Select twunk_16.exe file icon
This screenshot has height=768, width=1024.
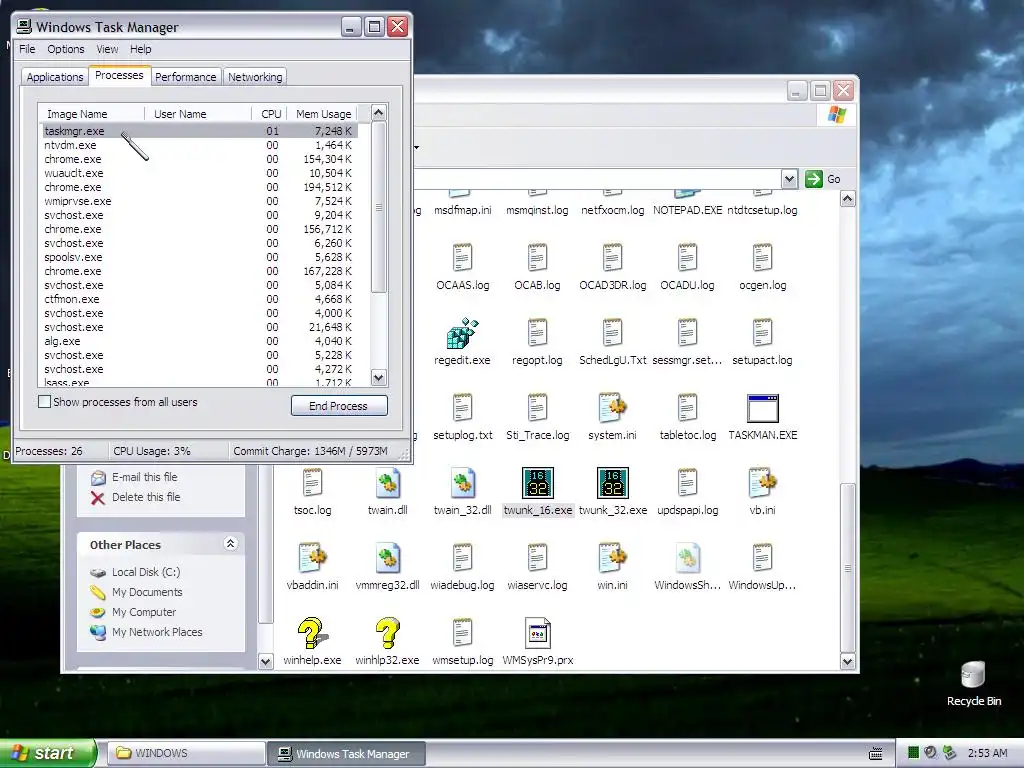point(537,483)
